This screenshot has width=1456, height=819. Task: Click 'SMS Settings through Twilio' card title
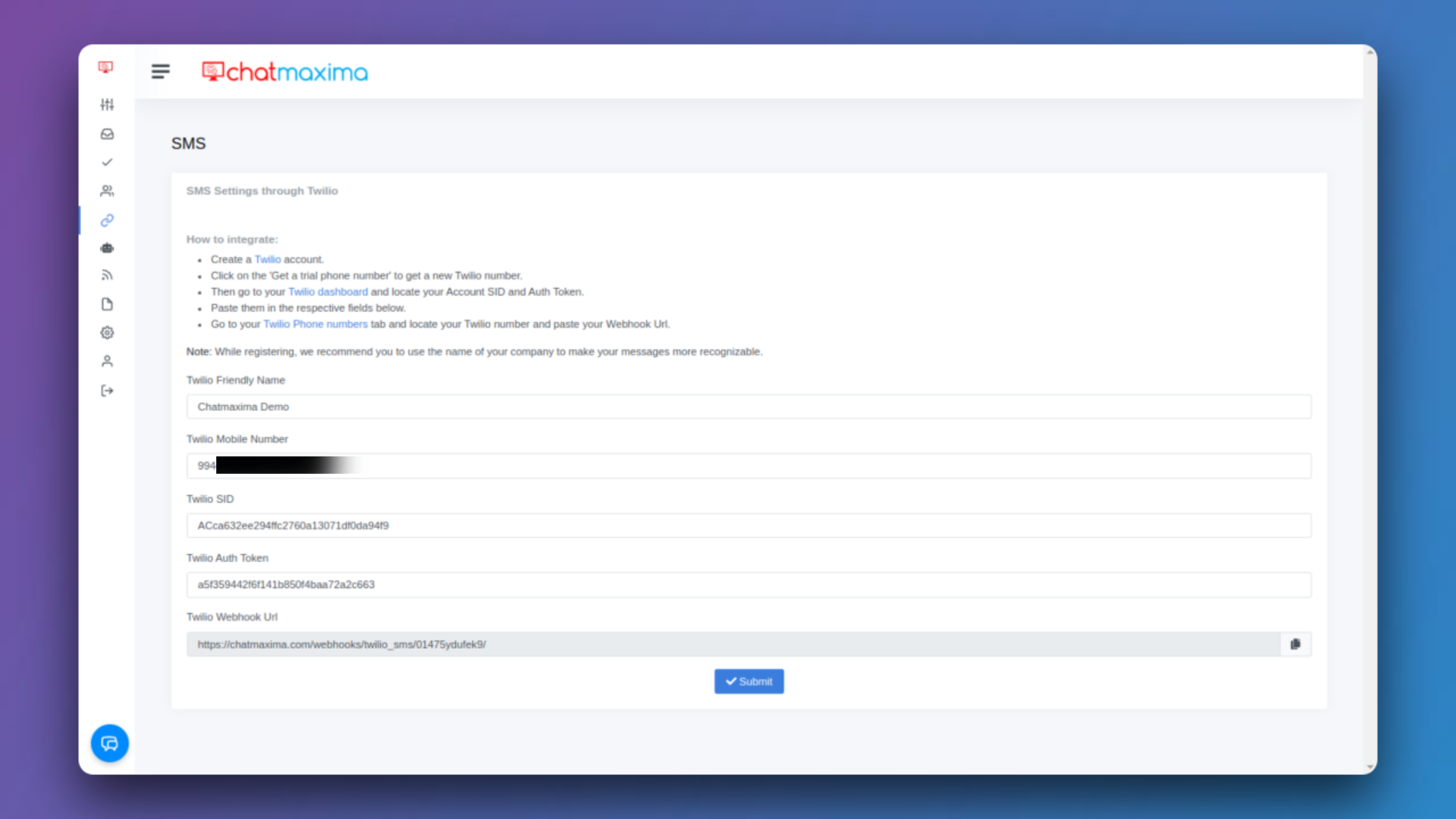pyautogui.click(x=262, y=191)
